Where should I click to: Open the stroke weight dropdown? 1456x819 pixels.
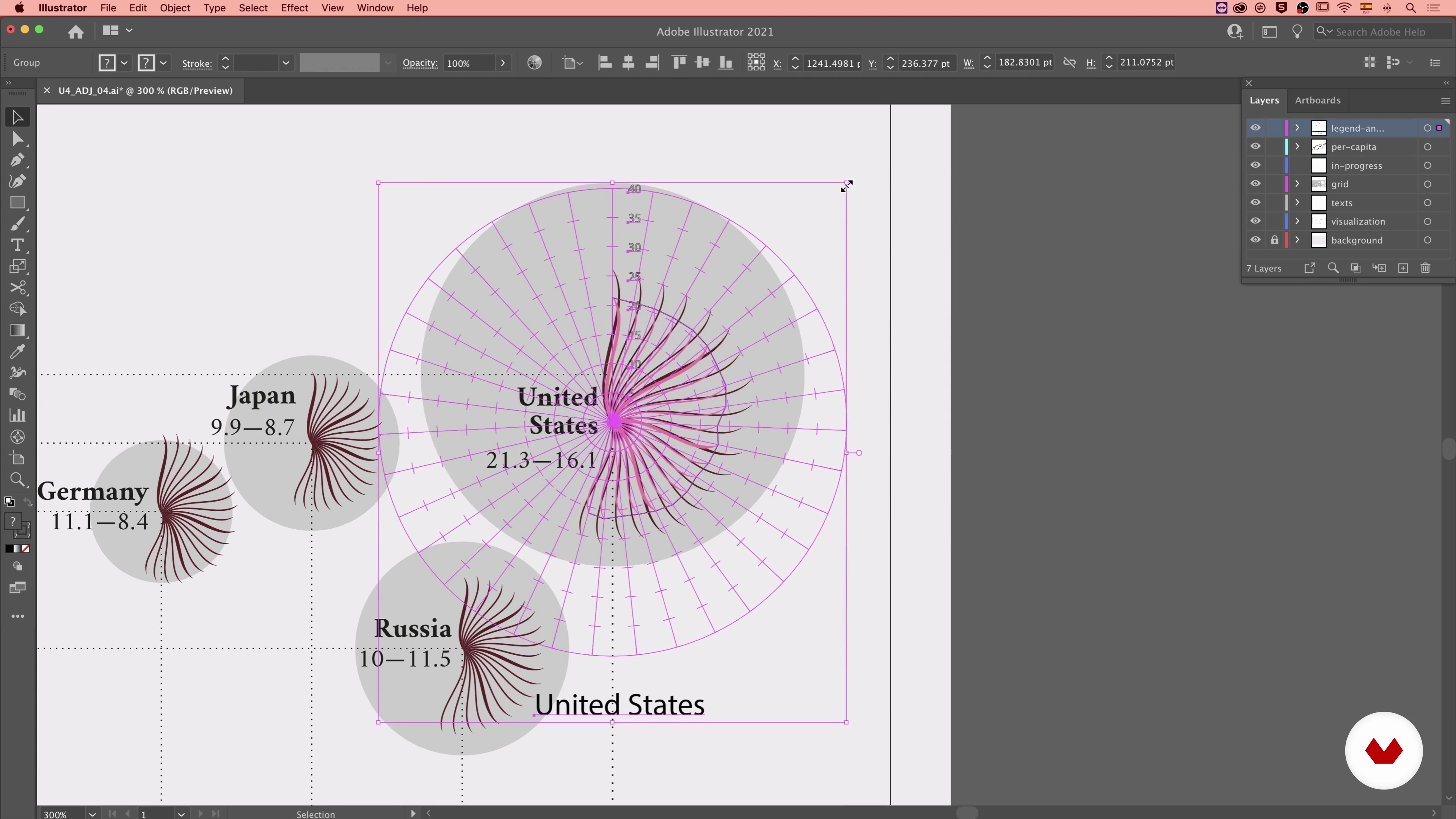click(x=286, y=63)
